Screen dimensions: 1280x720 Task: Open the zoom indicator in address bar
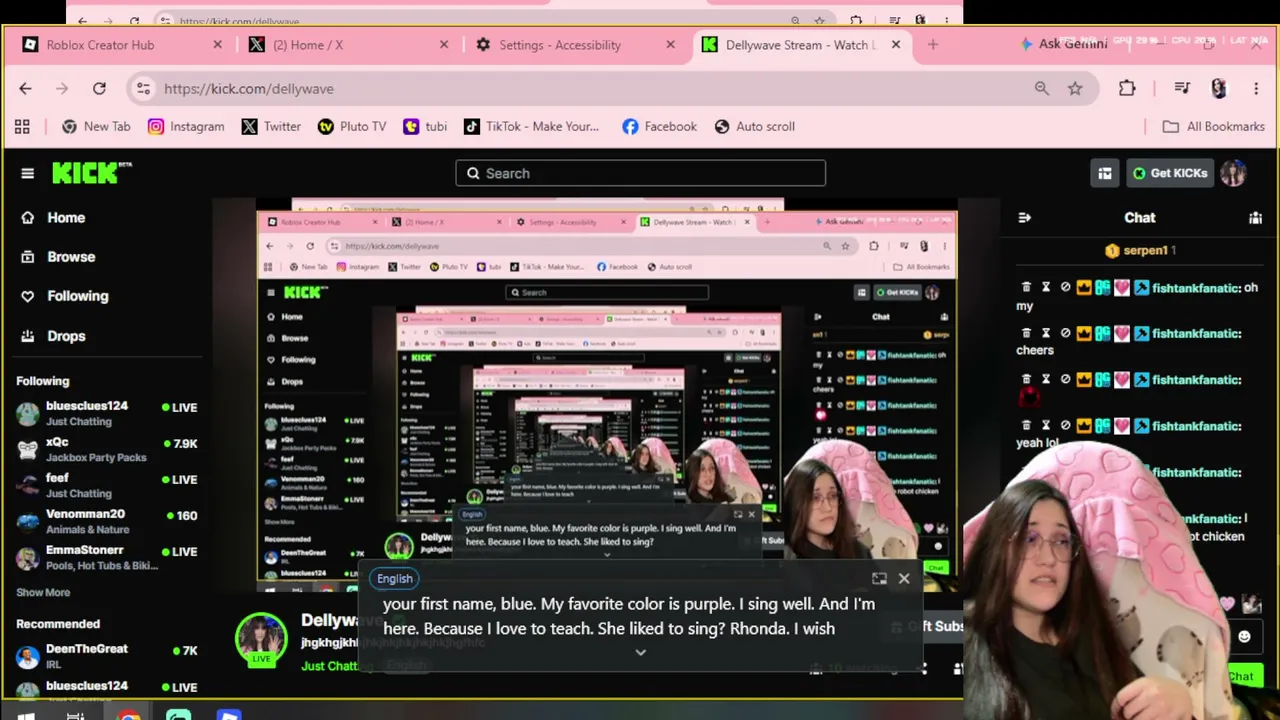[1042, 88]
